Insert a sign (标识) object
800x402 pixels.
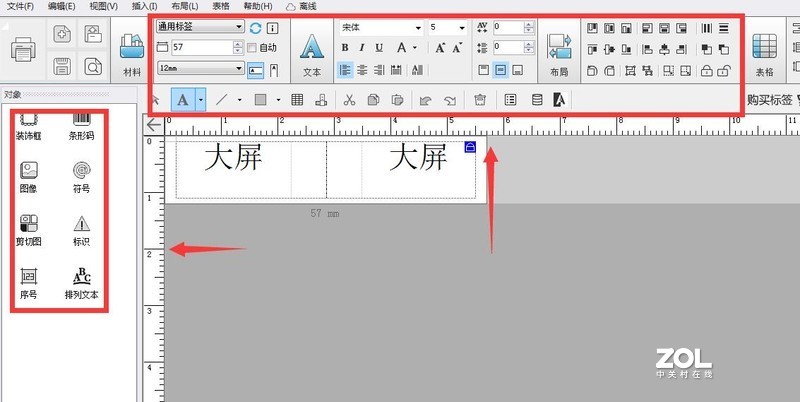coord(82,230)
